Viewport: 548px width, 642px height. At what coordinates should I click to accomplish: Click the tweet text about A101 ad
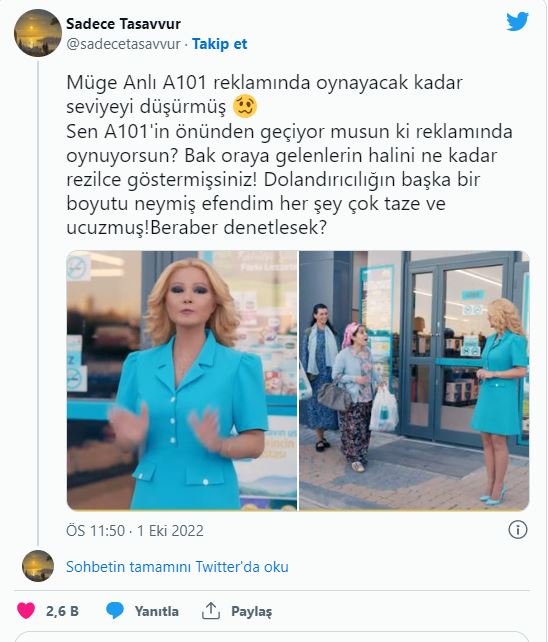click(289, 155)
